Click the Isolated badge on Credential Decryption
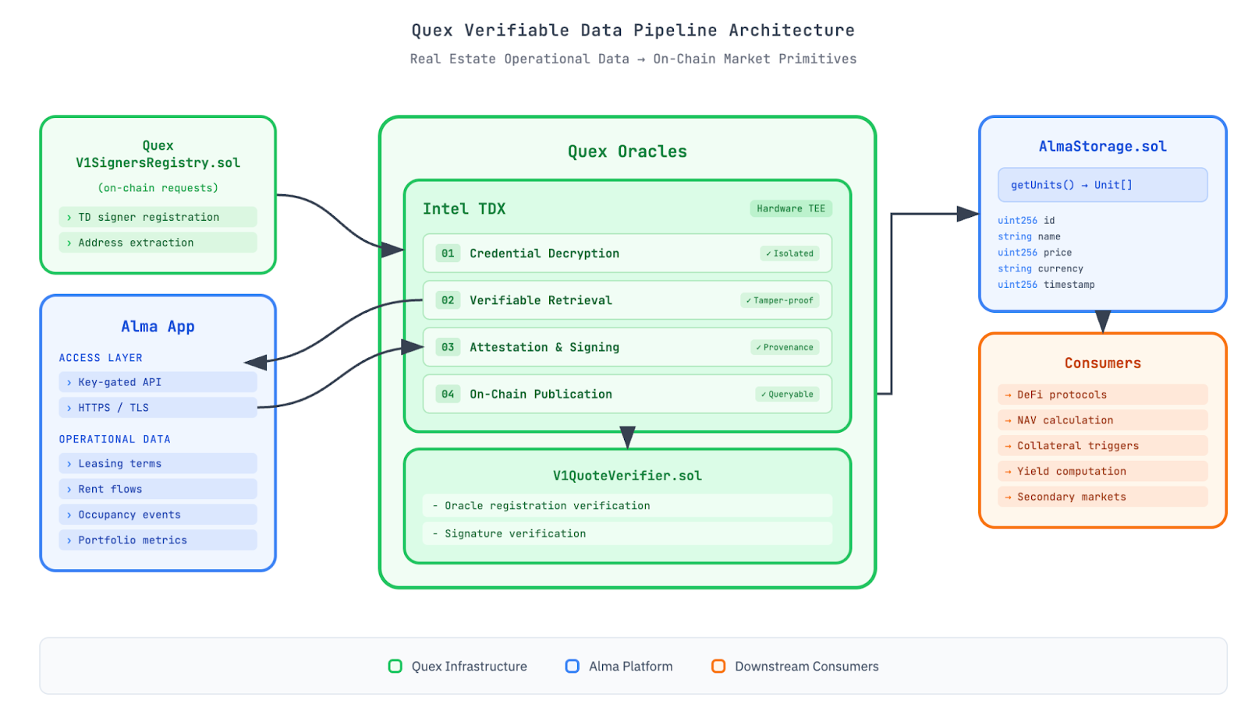Screen dimensions: 1248x712 [x=790, y=253]
